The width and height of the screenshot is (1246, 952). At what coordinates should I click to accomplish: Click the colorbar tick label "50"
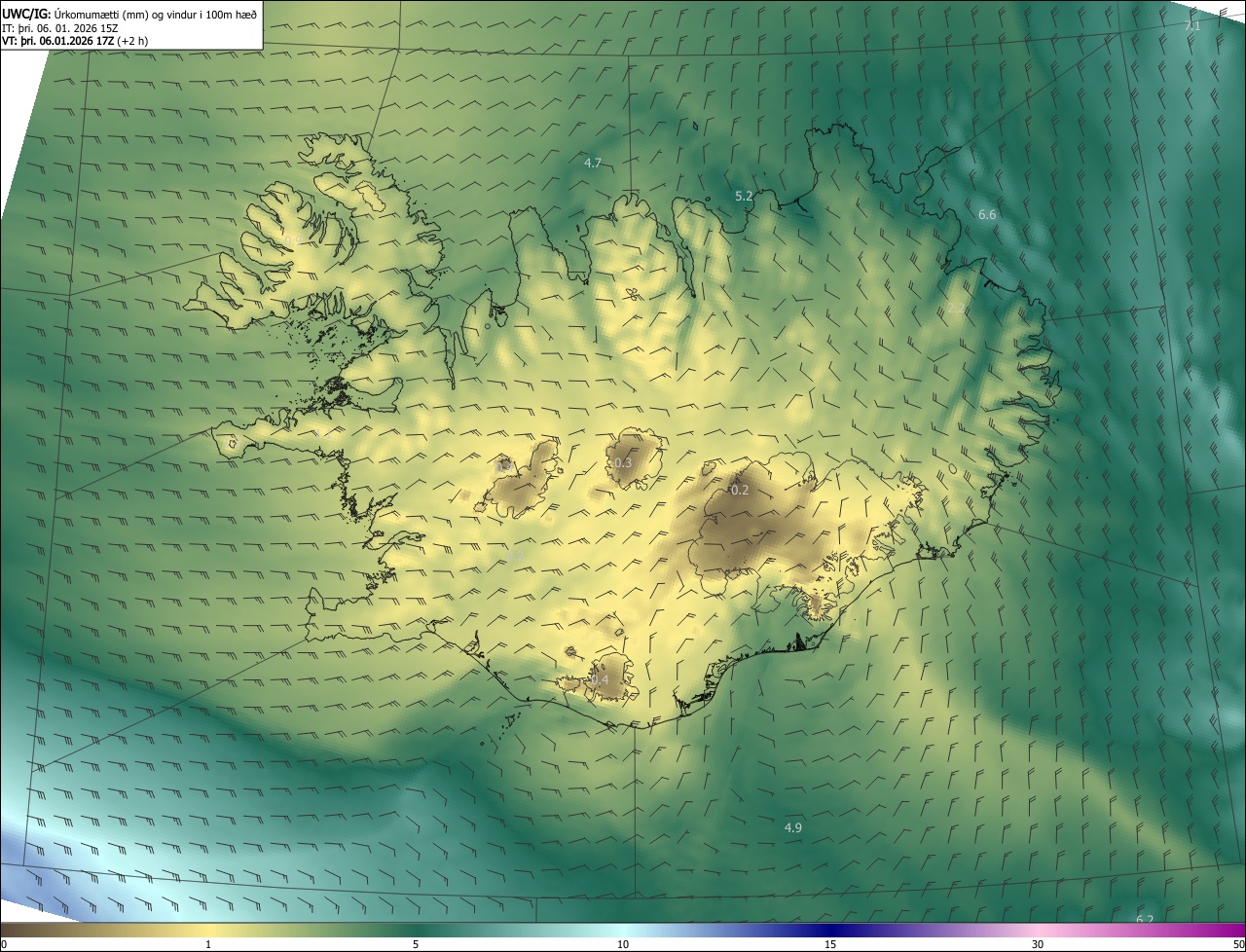(1238, 944)
